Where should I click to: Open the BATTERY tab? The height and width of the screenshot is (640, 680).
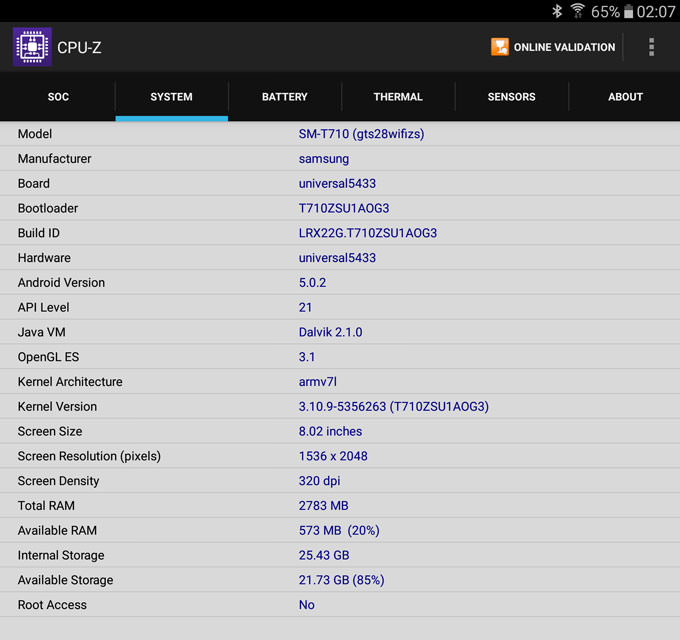tap(285, 97)
